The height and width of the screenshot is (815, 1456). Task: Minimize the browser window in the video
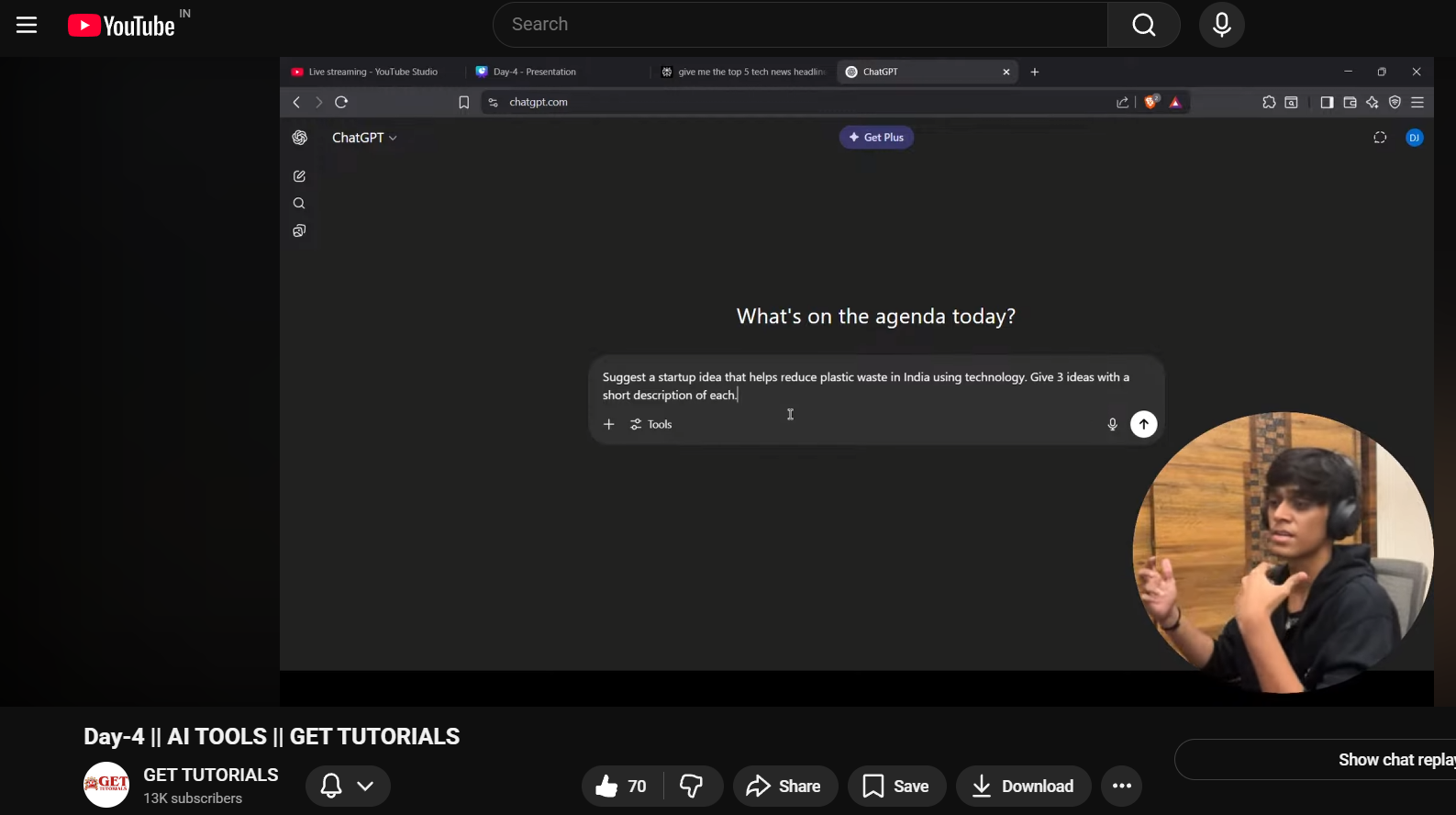(x=1348, y=72)
